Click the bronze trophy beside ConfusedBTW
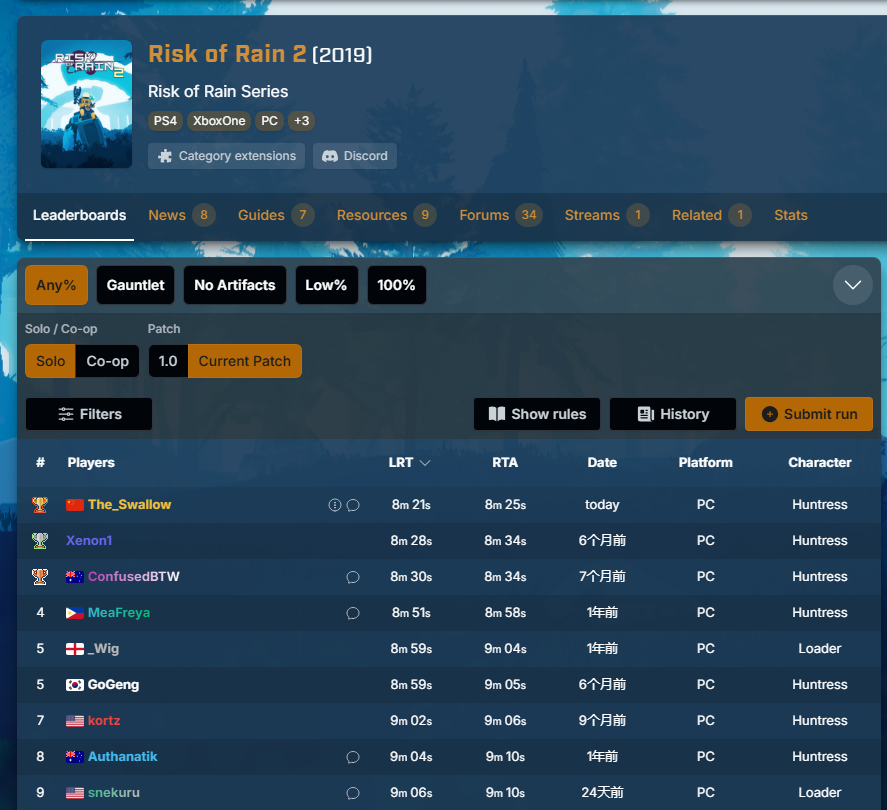887x810 pixels. [x=40, y=577]
